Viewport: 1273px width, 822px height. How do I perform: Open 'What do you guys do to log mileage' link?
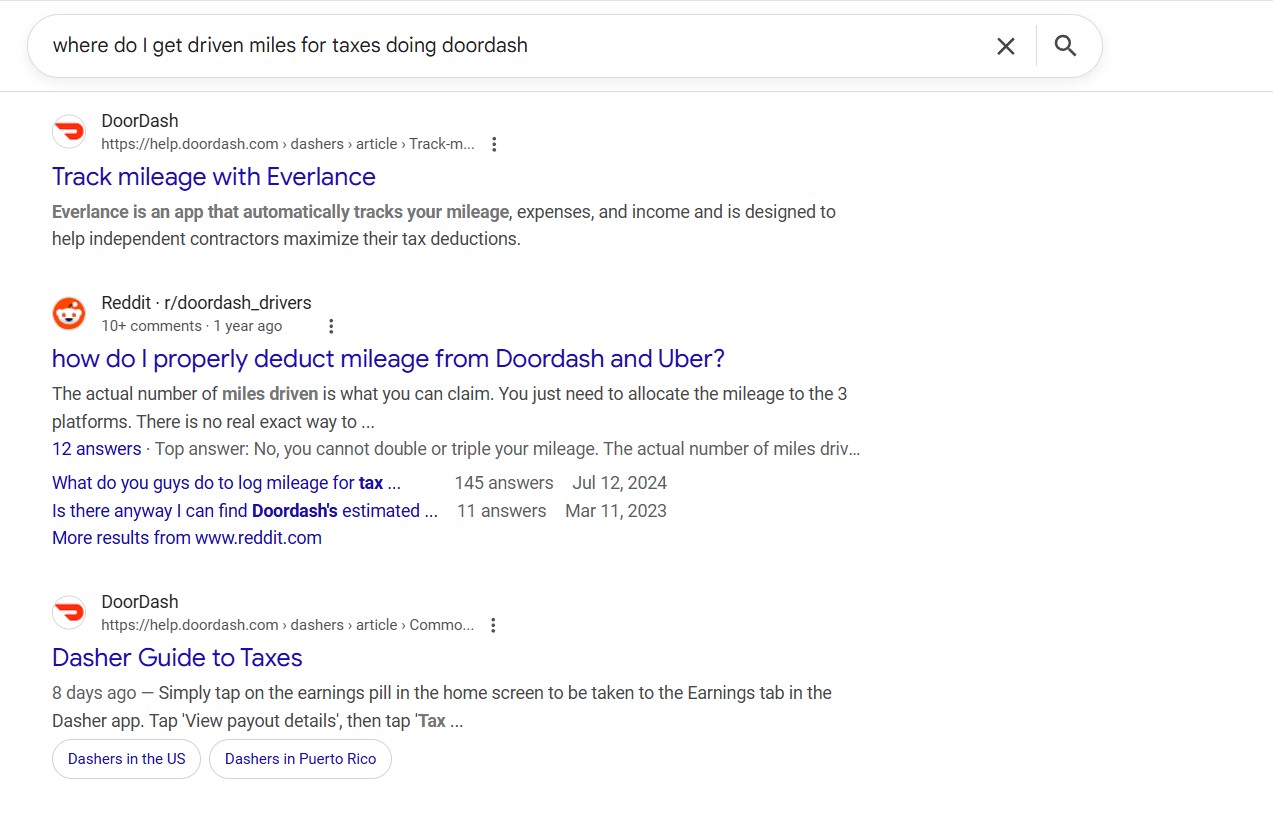coord(226,483)
